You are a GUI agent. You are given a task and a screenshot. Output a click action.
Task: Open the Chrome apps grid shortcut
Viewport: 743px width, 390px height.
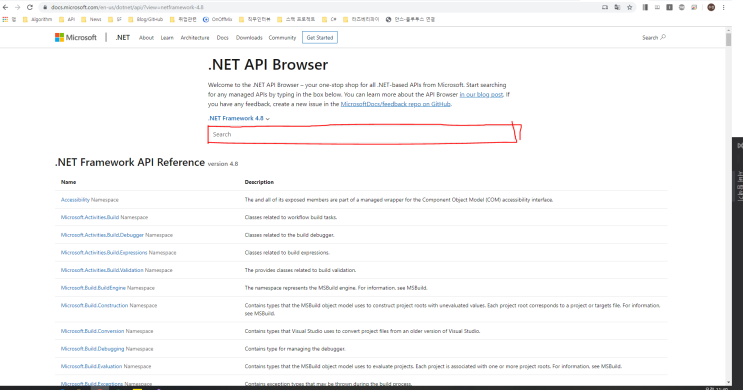[x=5, y=19]
